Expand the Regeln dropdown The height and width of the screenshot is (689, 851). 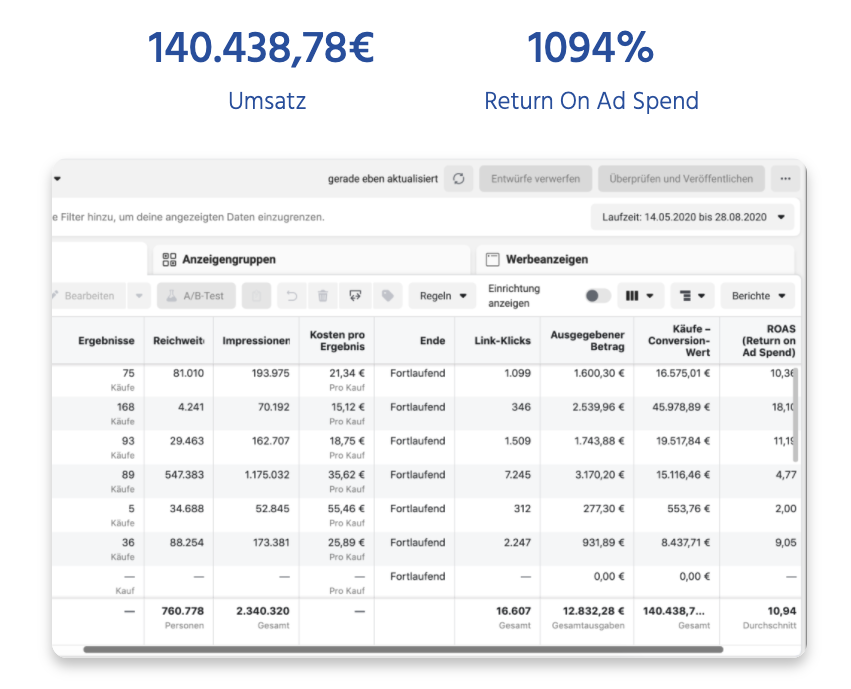click(443, 296)
